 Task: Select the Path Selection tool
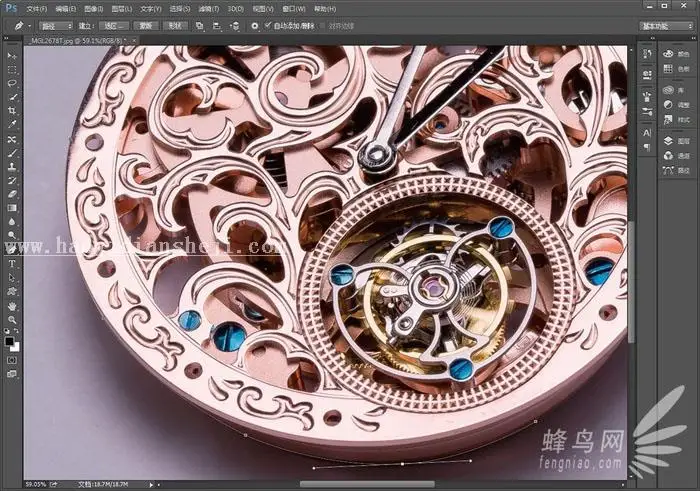12,277
